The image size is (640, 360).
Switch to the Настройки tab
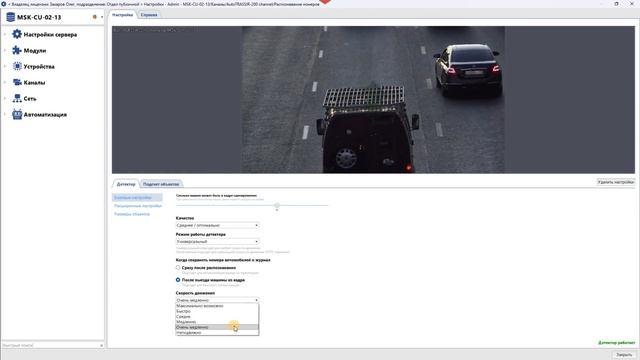click(122, 15)
